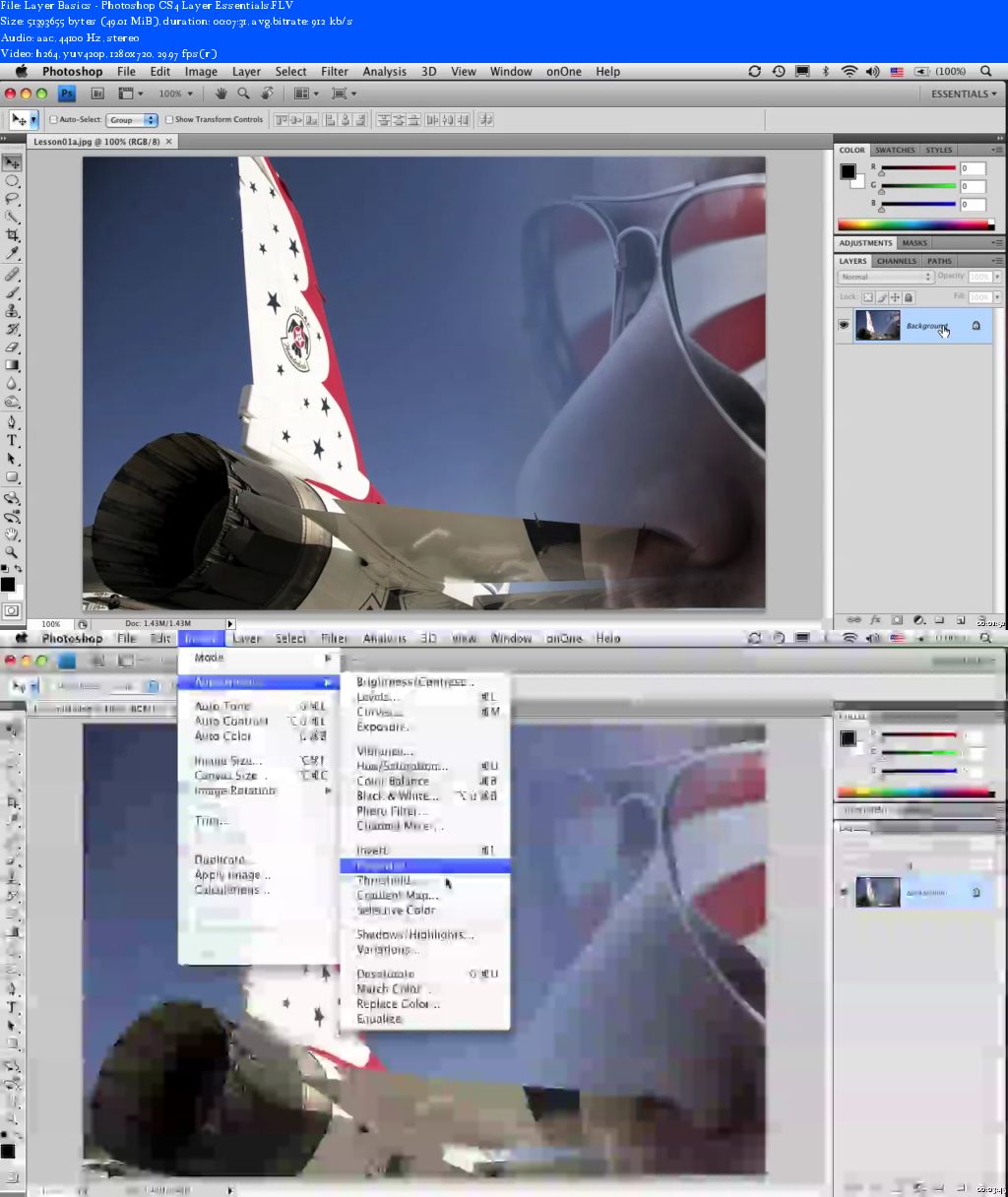Tick Show Transform Controls in upper options bar

(169, 120)
